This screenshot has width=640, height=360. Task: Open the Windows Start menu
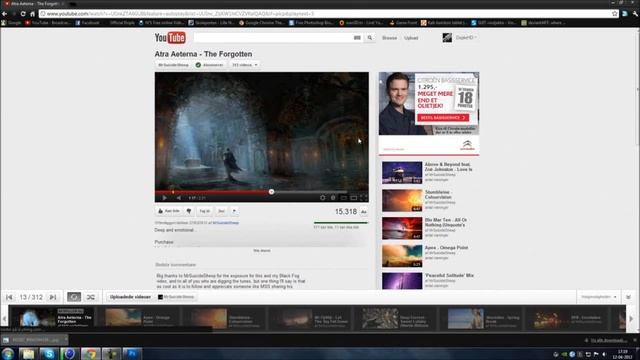[x=8, y=353]
